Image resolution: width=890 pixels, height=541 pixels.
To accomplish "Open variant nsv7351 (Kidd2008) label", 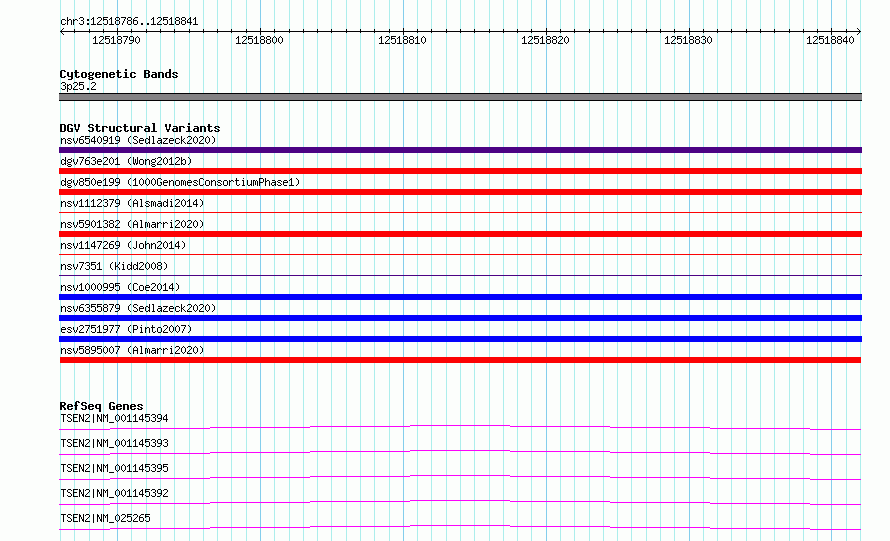I will pos(114,266).
